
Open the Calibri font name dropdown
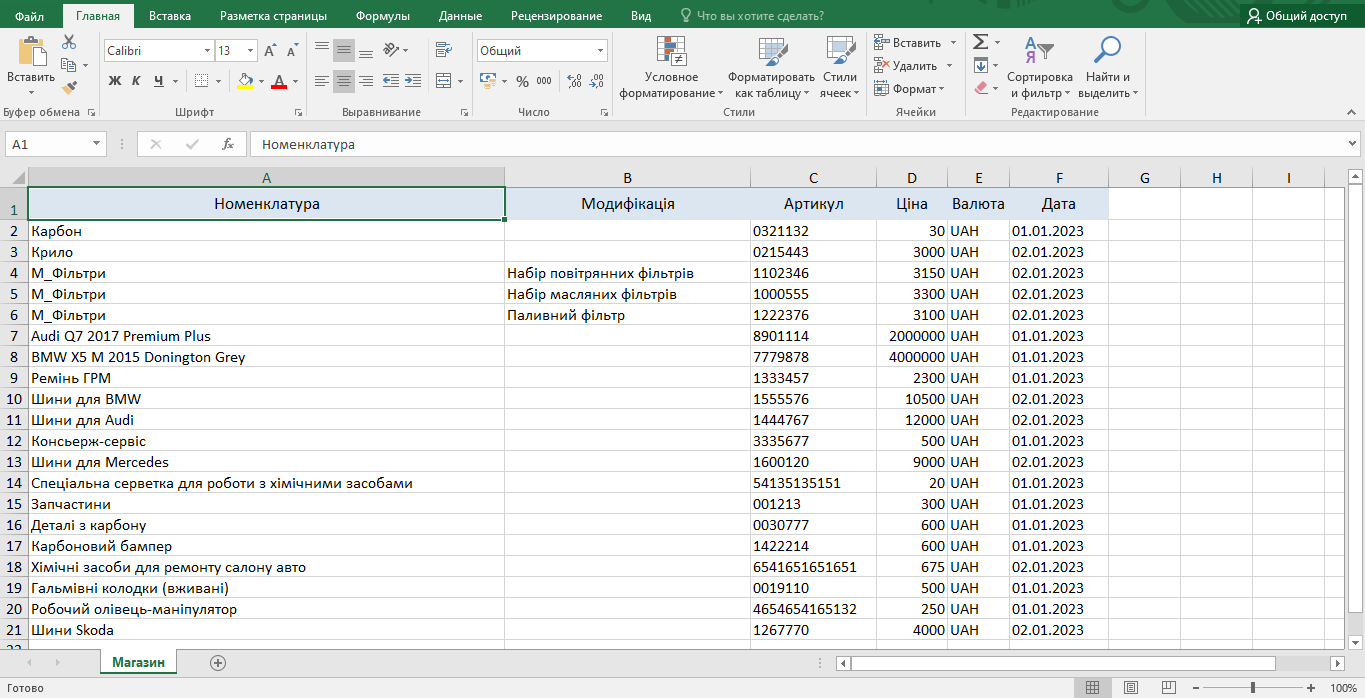click(x=207, y=51)
